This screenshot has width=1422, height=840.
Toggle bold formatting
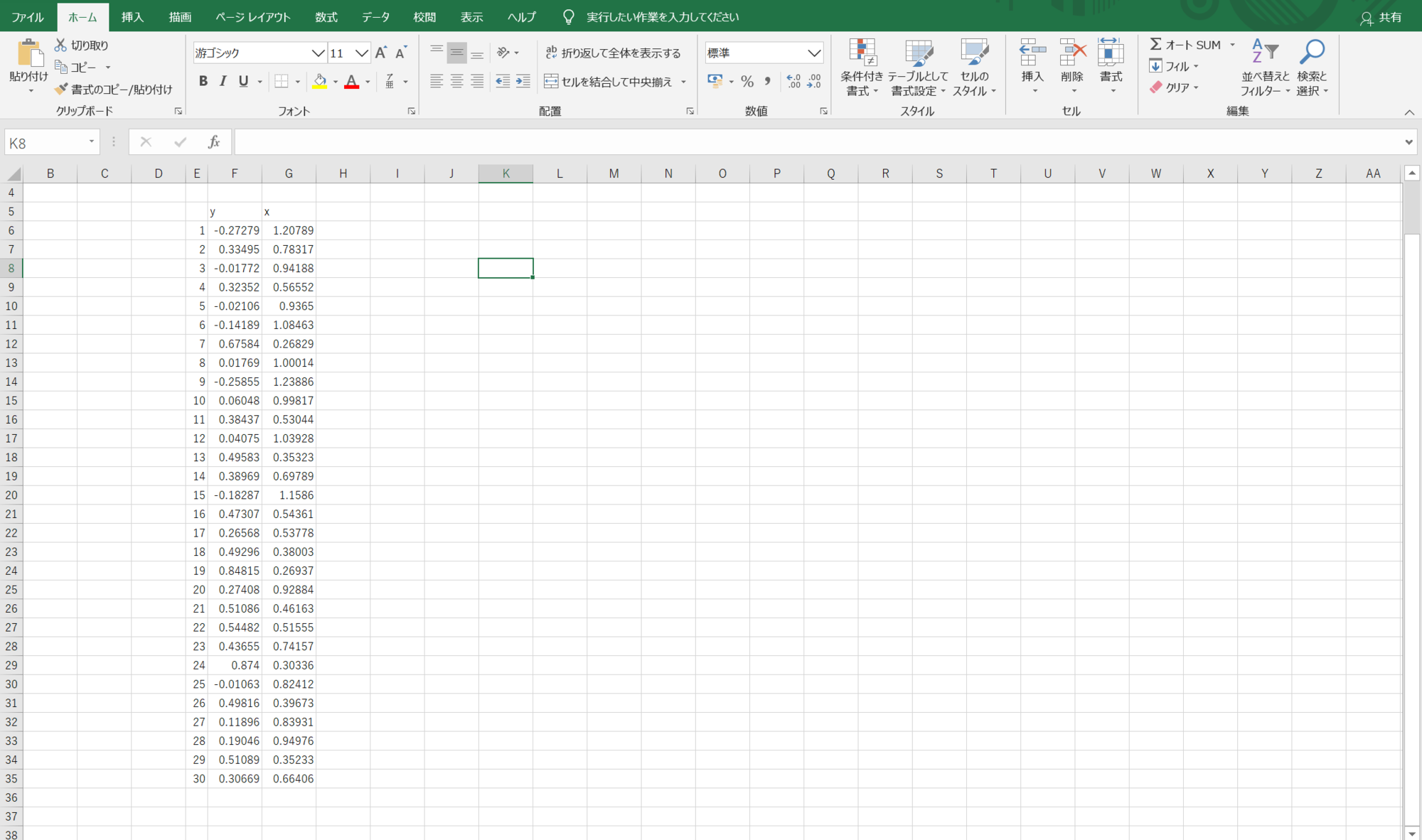[203, 81]
